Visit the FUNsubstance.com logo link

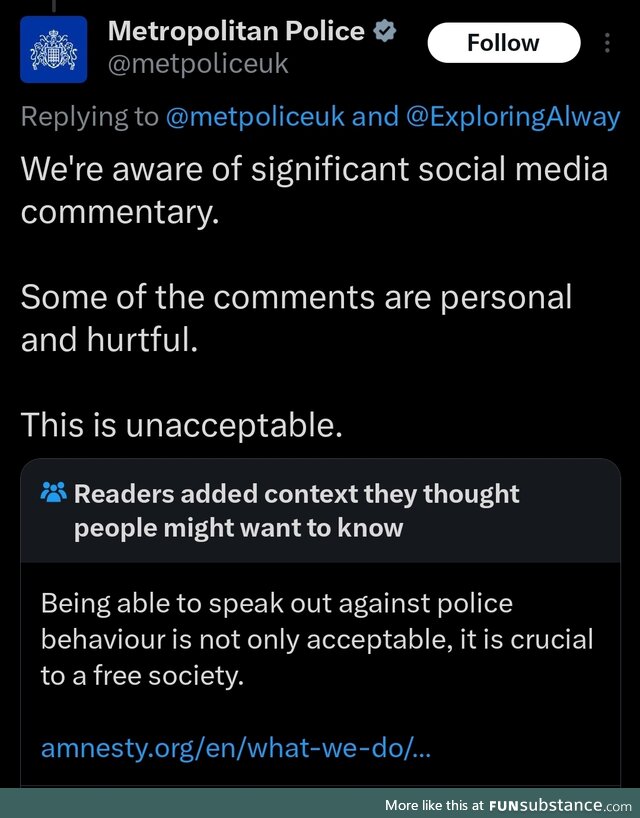pos(560,805)
